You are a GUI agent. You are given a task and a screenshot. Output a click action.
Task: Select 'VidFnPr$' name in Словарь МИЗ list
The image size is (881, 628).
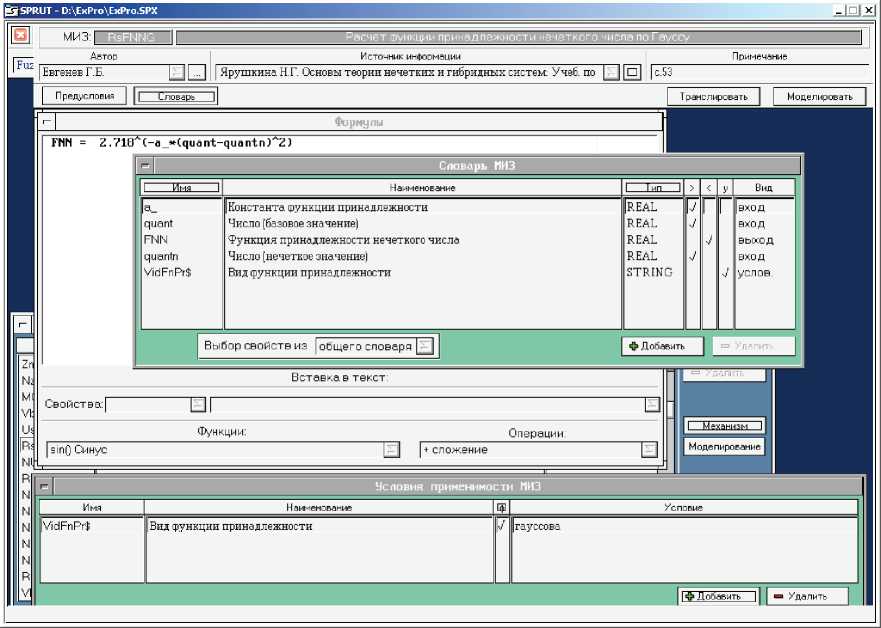click(167, 272)
